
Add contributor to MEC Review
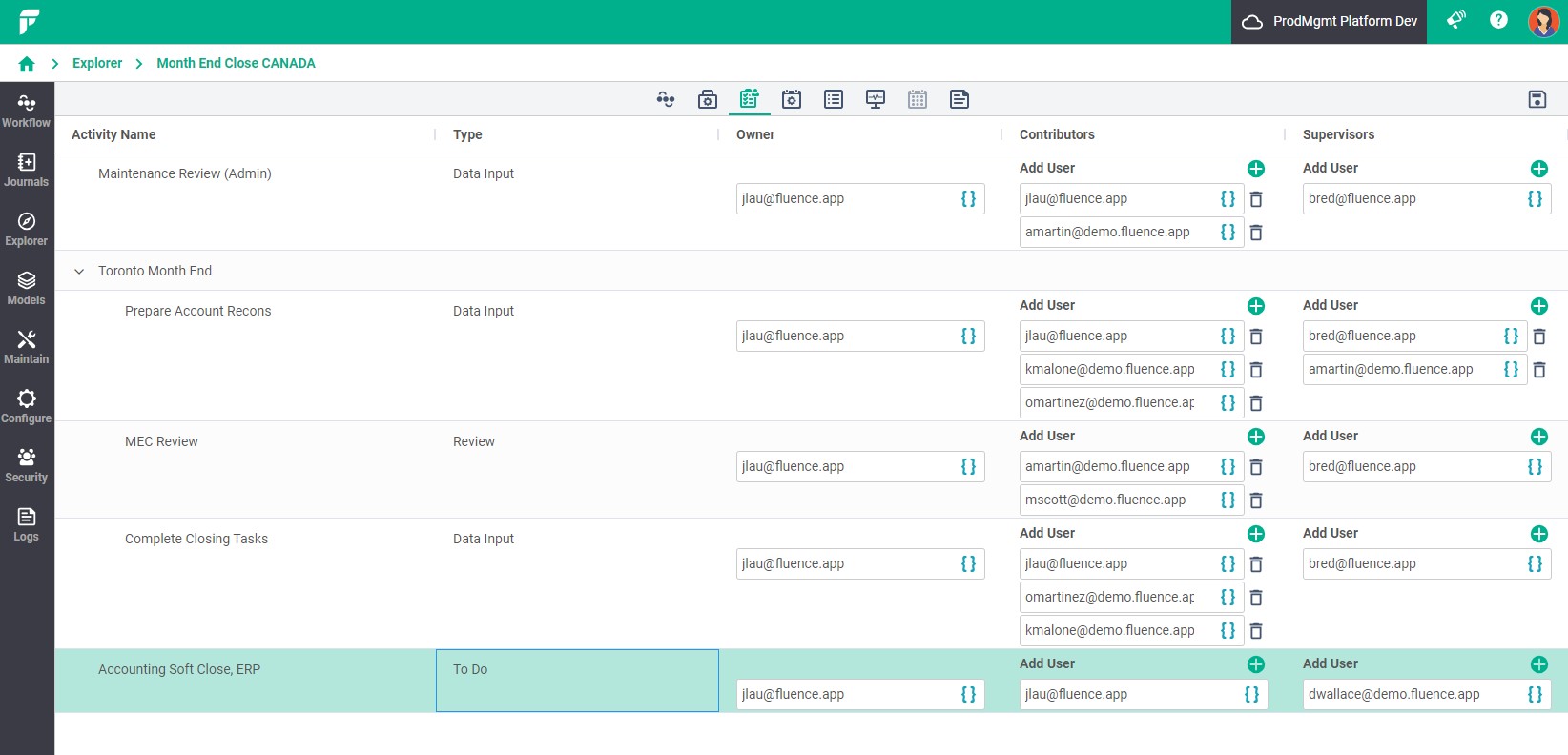[1256, 437]
